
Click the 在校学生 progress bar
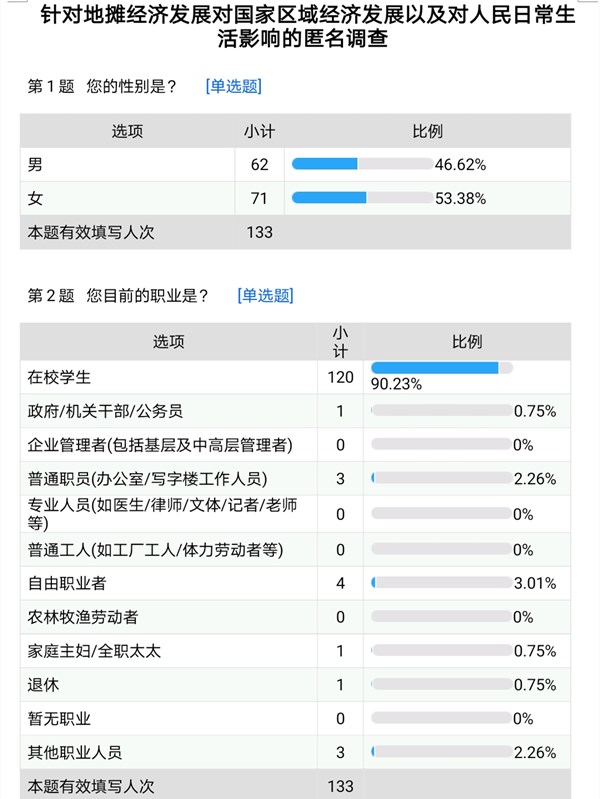(x=441, y=368)
